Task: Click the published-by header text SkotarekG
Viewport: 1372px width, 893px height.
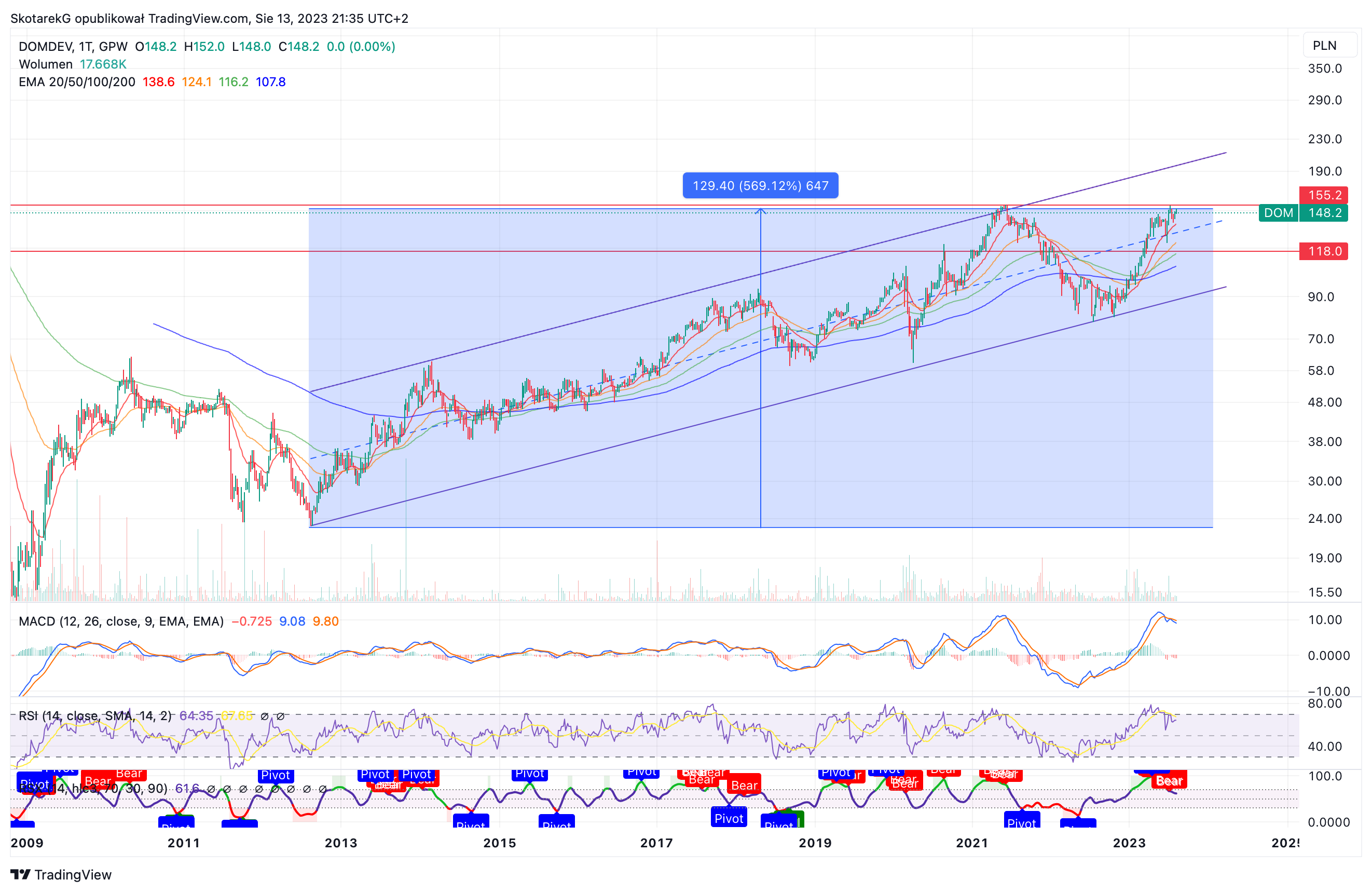Action: click(41, 19)
